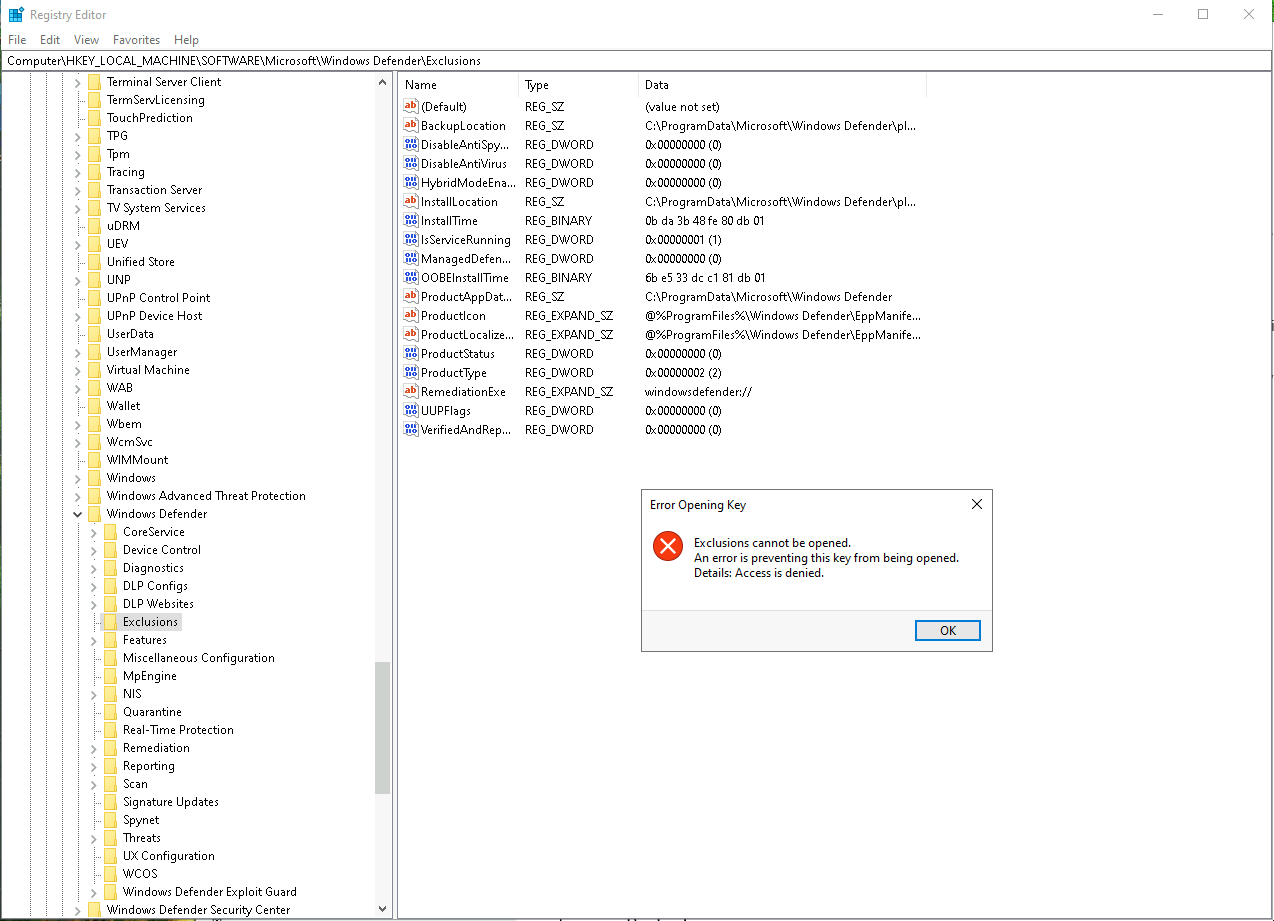
Task: Select the TV System Services key
Action: pyautogui.click(x=156, y=208)
